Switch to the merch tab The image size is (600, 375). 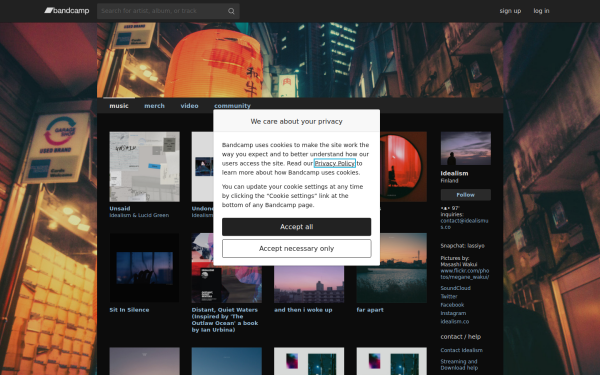pos(154,106)
